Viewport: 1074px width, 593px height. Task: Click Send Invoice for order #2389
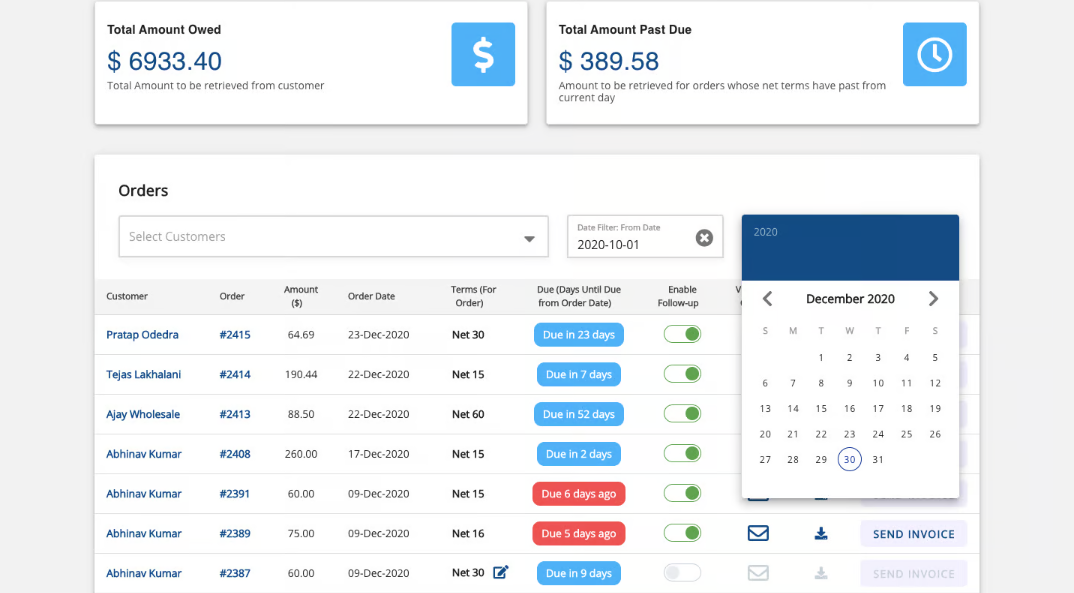(x=913, y=534)
